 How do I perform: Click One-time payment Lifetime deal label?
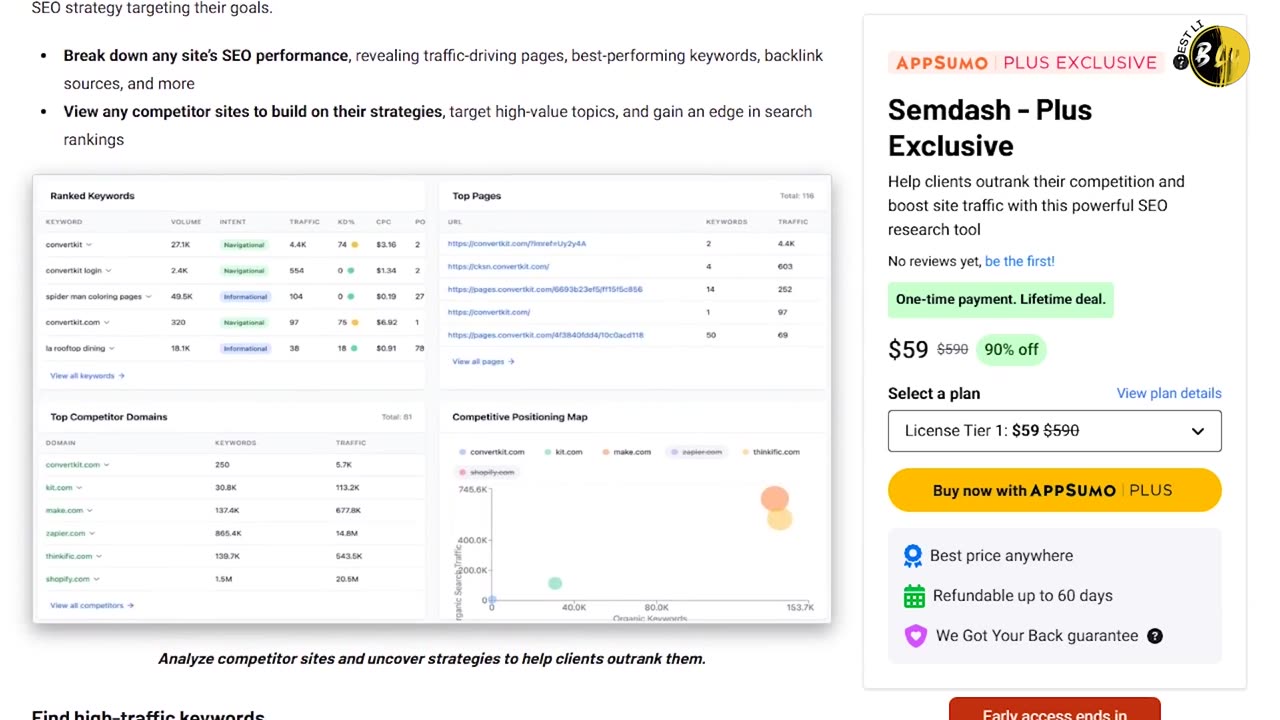click(1000, 299)
